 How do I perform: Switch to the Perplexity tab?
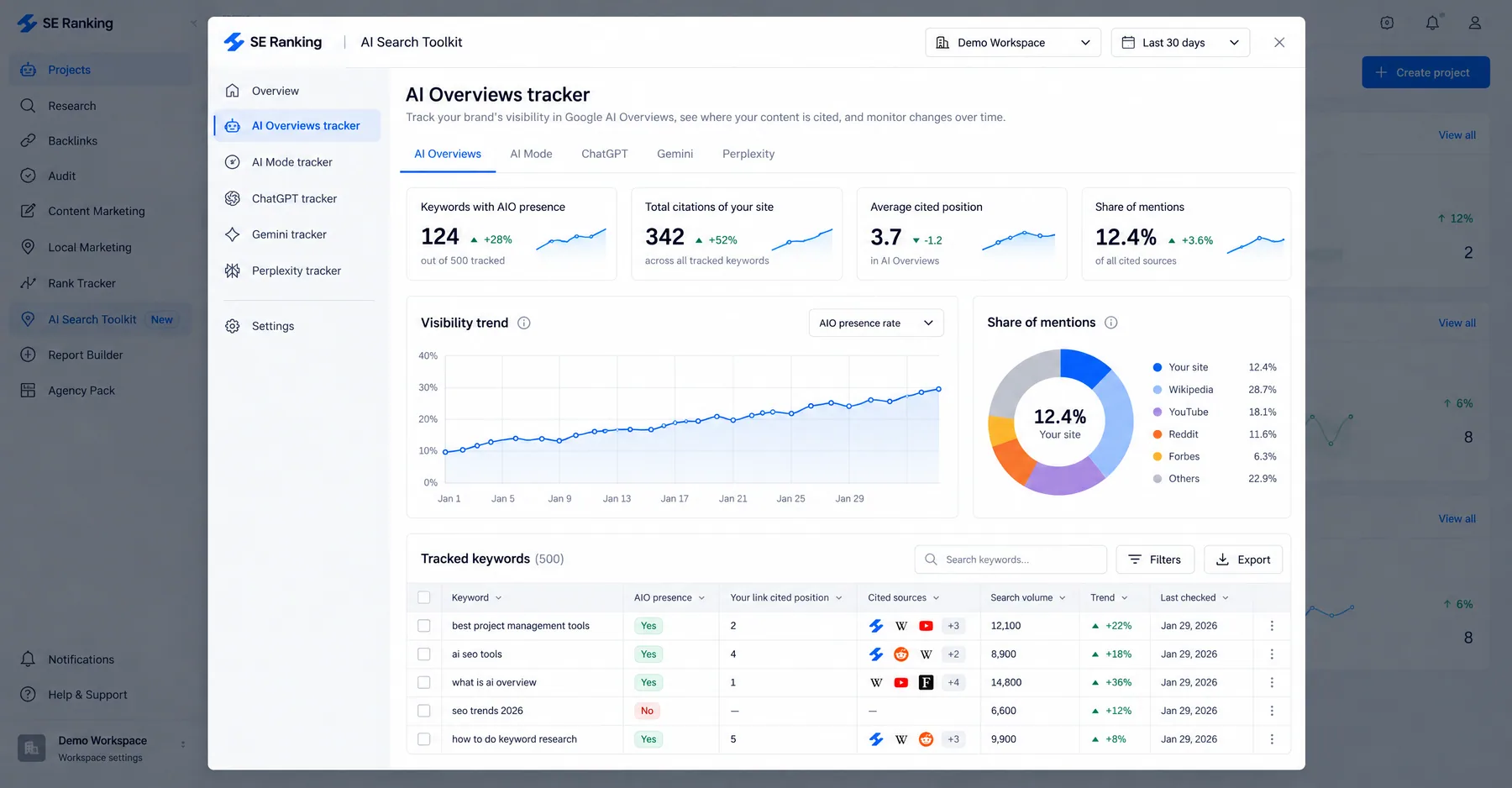click(748, 154)
